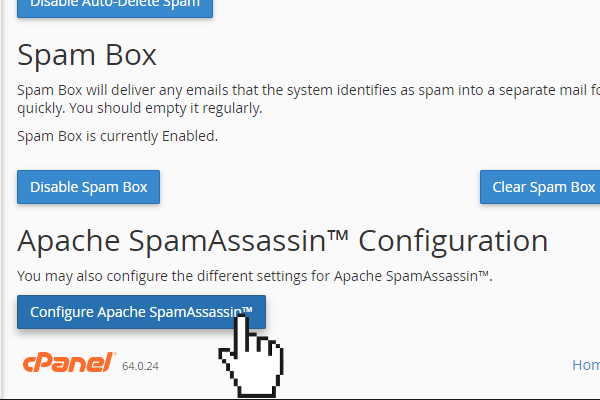This screenshot has width=600, height=400.
Task: Click the cPanel logo
Action: pos(69,362)
